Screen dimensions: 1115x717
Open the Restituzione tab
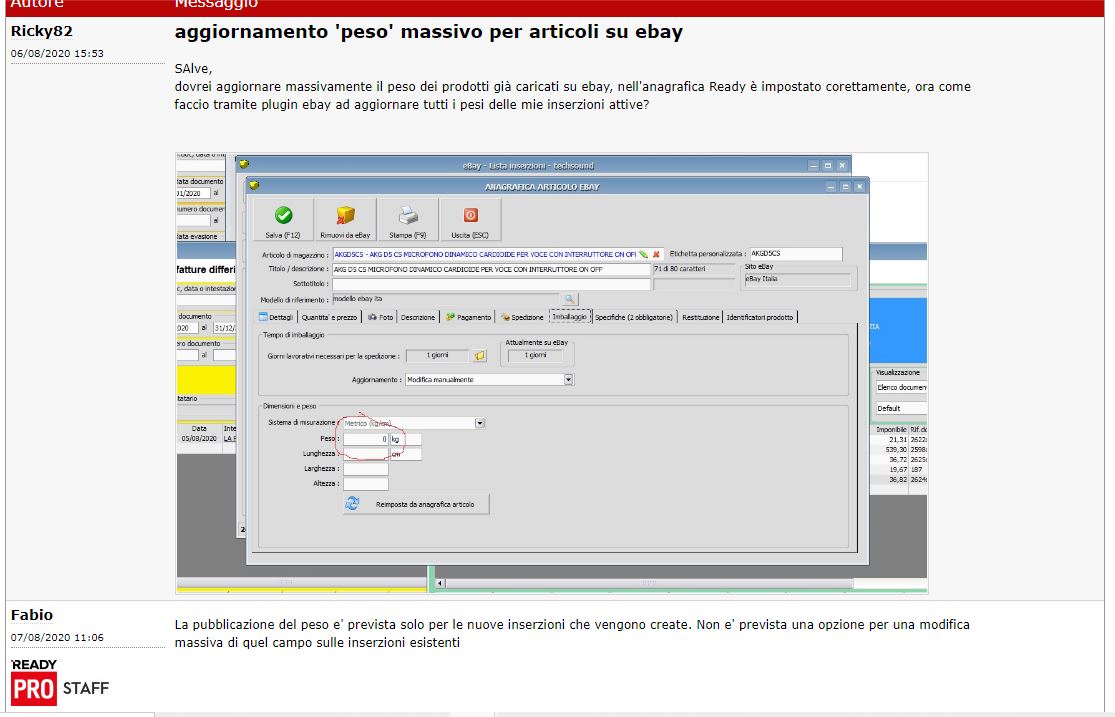pos(700,317)
